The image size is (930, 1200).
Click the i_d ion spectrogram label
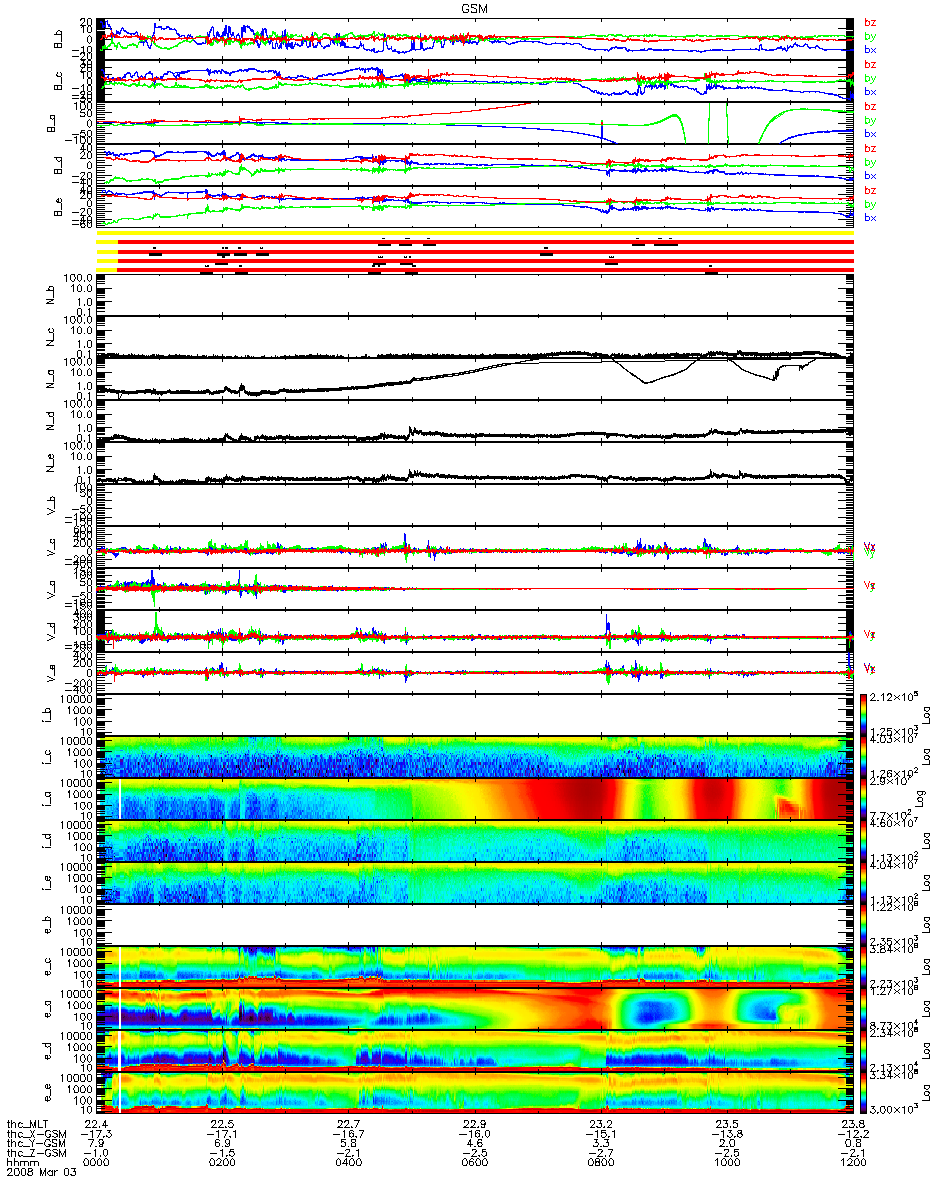pos(46,840)
